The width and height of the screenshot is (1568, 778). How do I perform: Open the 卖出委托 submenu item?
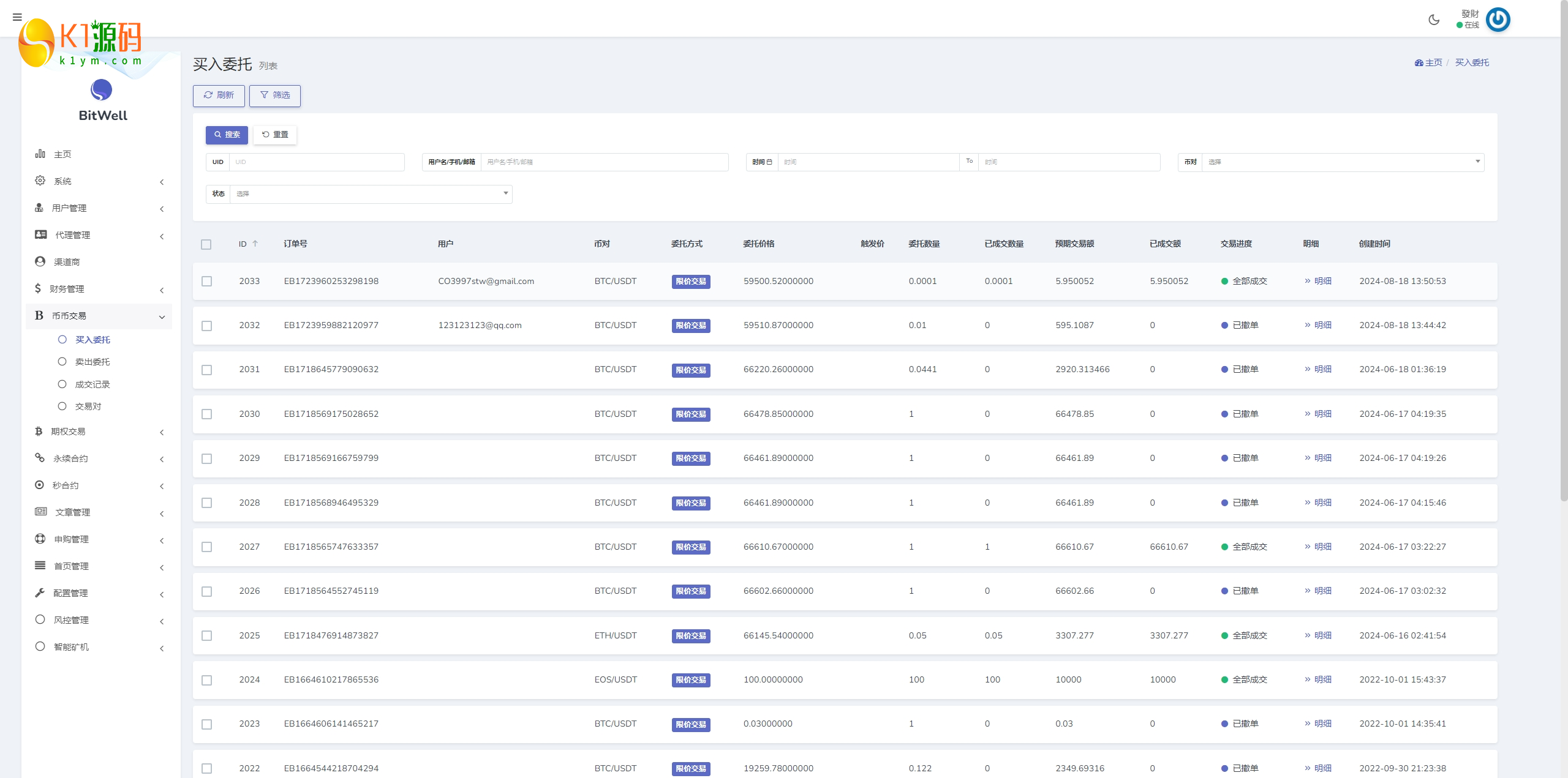pyautogui.click(x=92, y=362)
